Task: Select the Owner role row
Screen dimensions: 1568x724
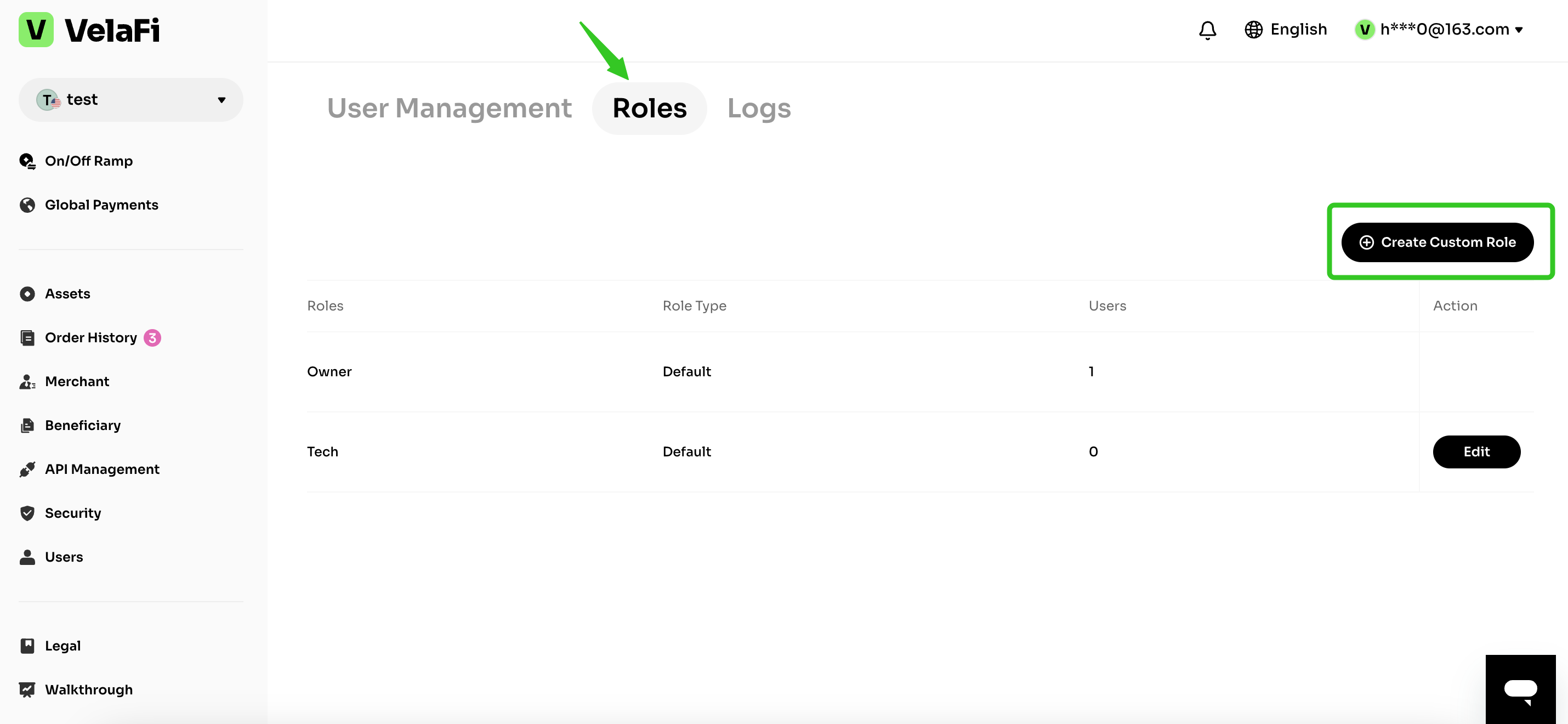Action: pos(329,371)
